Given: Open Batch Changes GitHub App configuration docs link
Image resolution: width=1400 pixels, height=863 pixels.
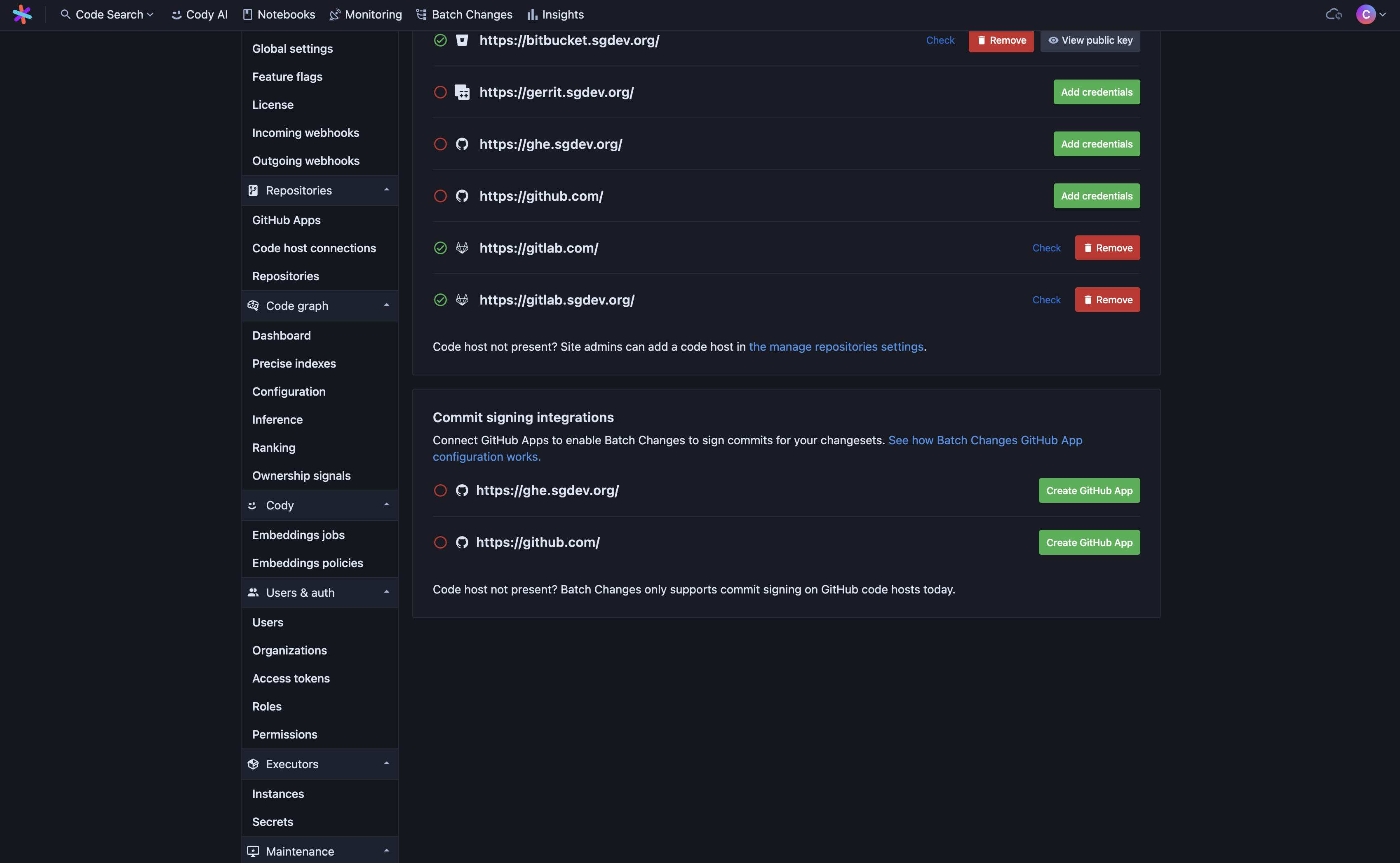Looking at the screenshot, I should click(985, 440).
